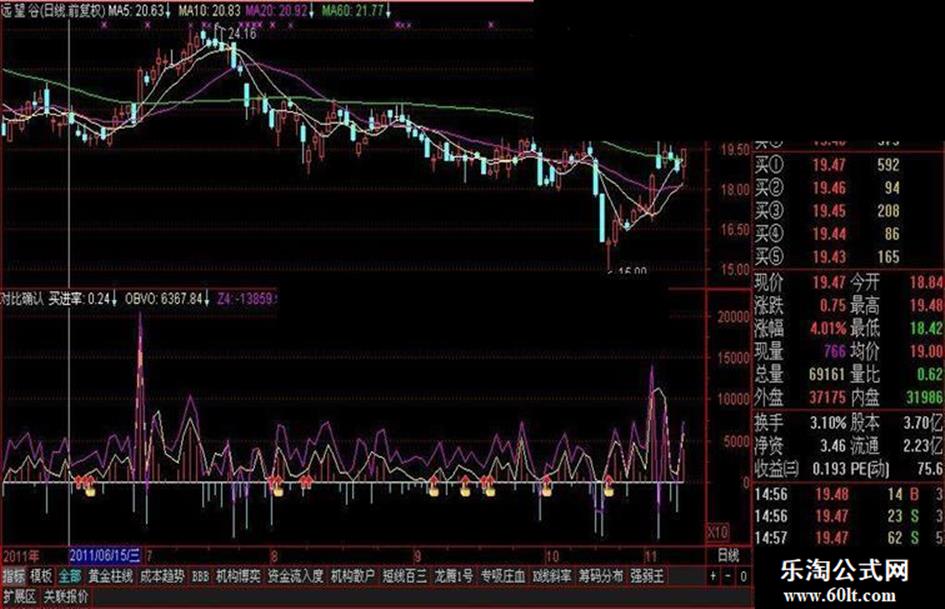Open the BBB indicator tab
Screen dimensions: 945x609
coord(199,576)
